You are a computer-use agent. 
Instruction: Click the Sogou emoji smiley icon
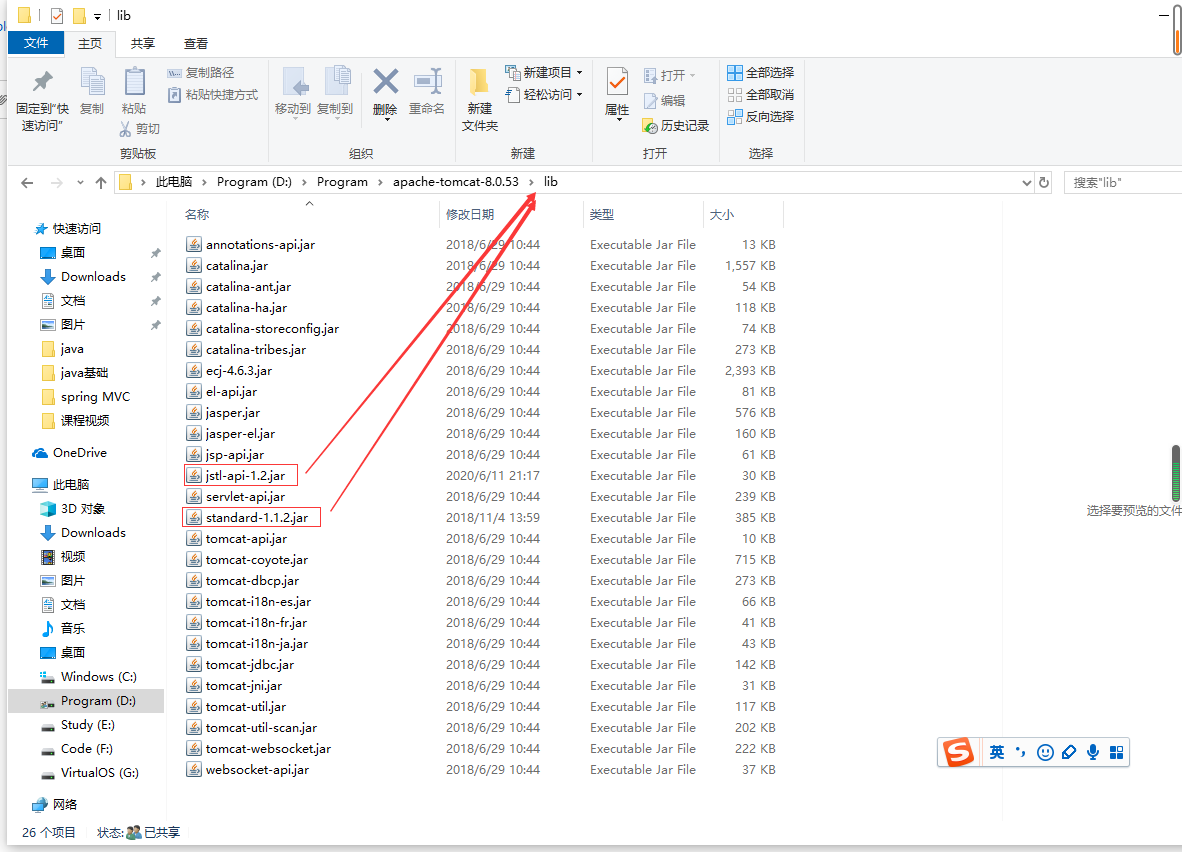click(1045, 752)
